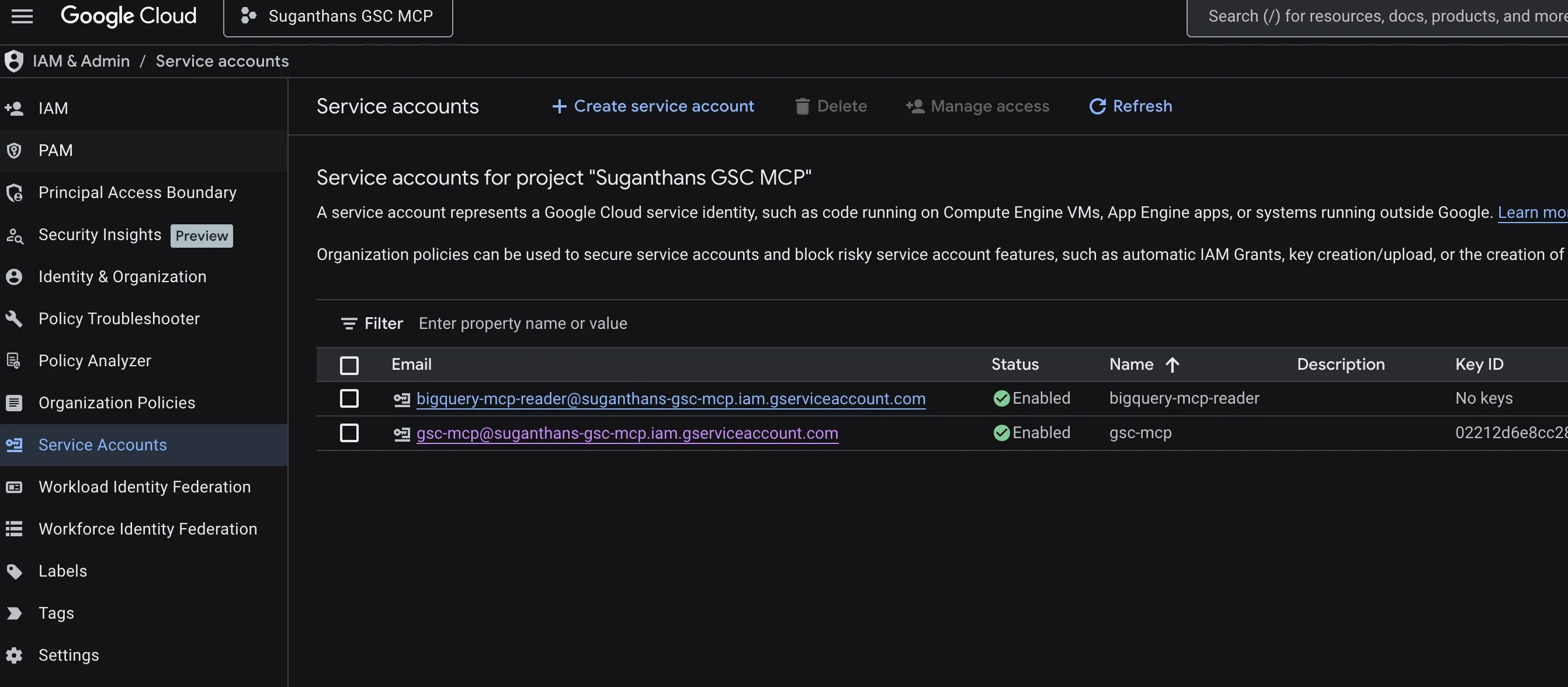Viewport: 1568px width, 687px height.
Task: Open the hamburger navigation menu icon
Action: pyautogui.click(x=23, y=16)
